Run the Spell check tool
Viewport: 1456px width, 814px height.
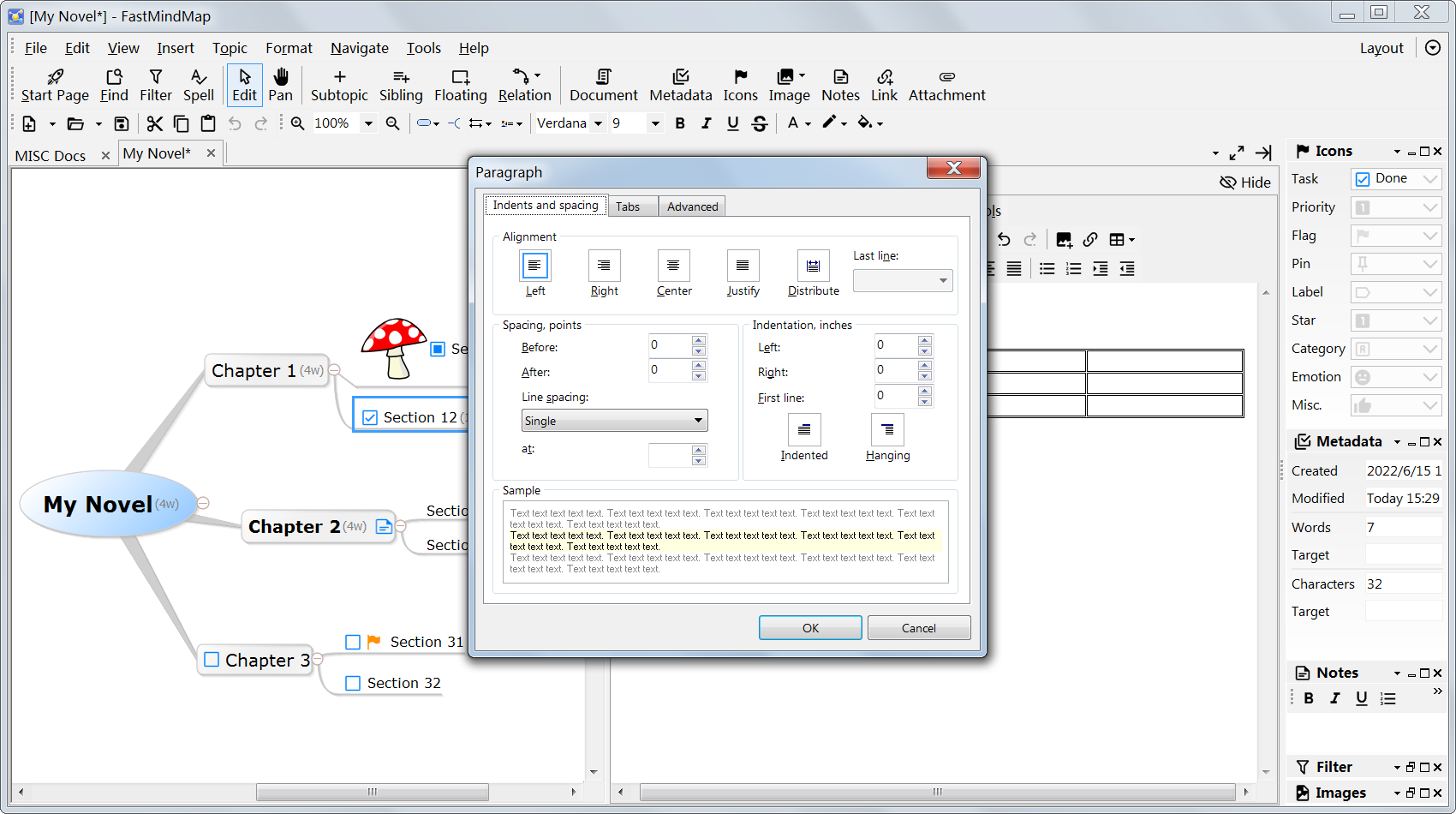pyautogui.click(x=199, y=86)
